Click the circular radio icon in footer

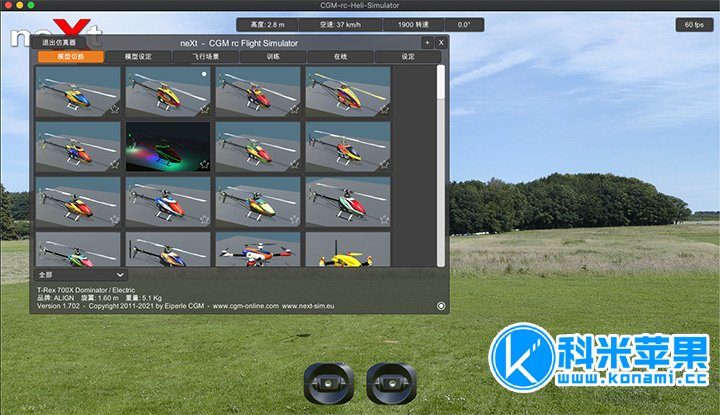click(441, 306)
